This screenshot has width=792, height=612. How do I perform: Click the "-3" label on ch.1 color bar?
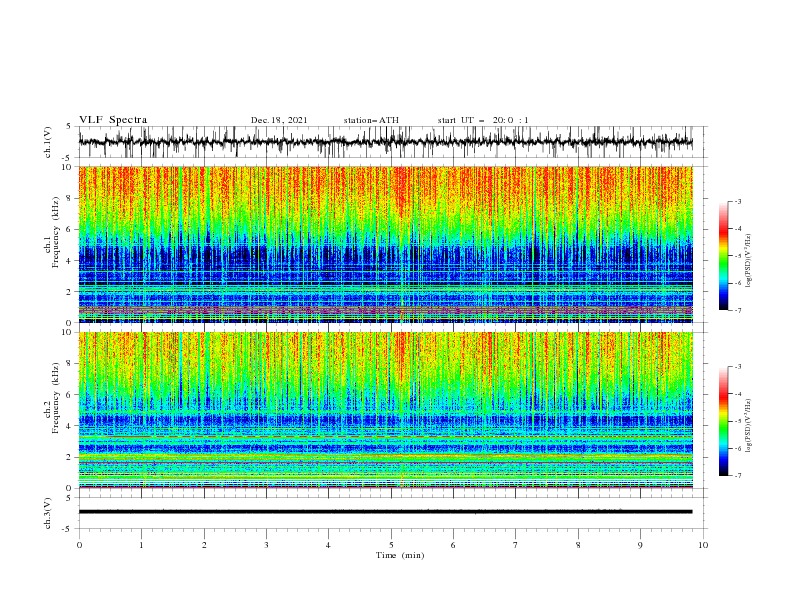coord(737,202)
